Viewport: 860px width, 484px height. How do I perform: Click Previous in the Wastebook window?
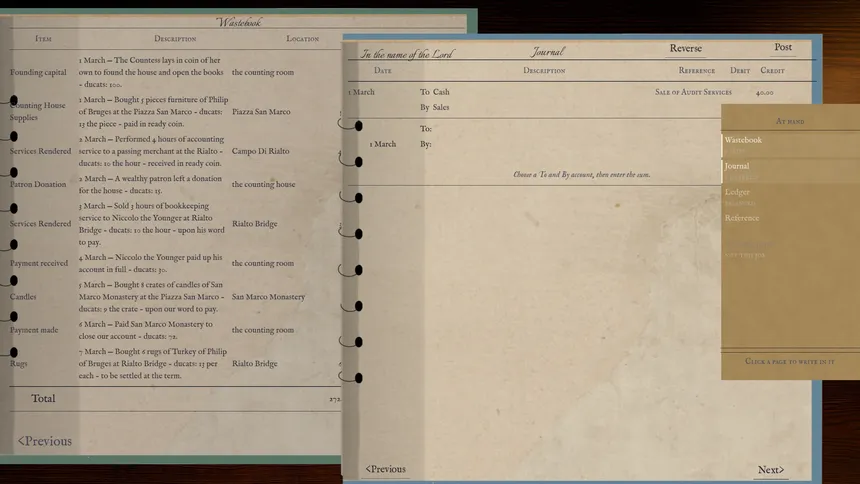click(45, 441)
